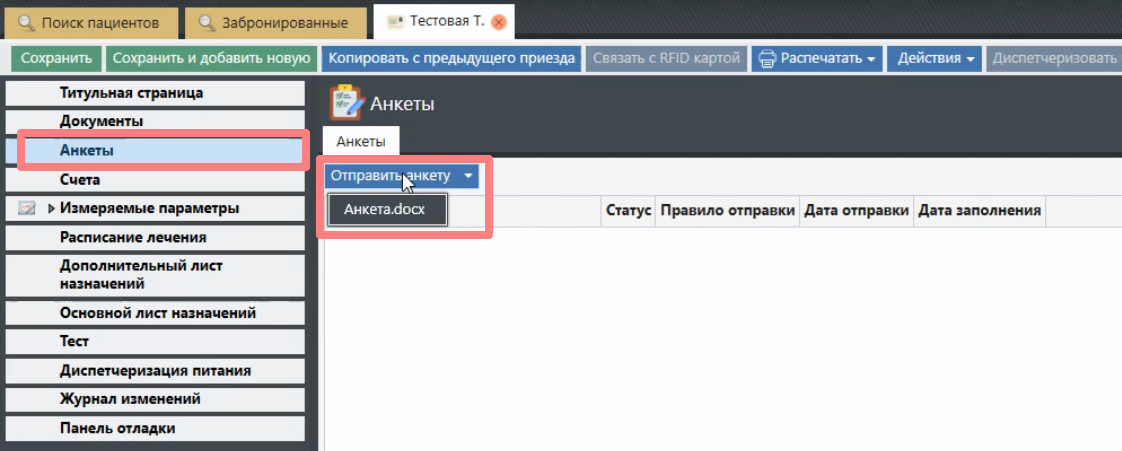Open Титульная страница in the sidebar

131,93
